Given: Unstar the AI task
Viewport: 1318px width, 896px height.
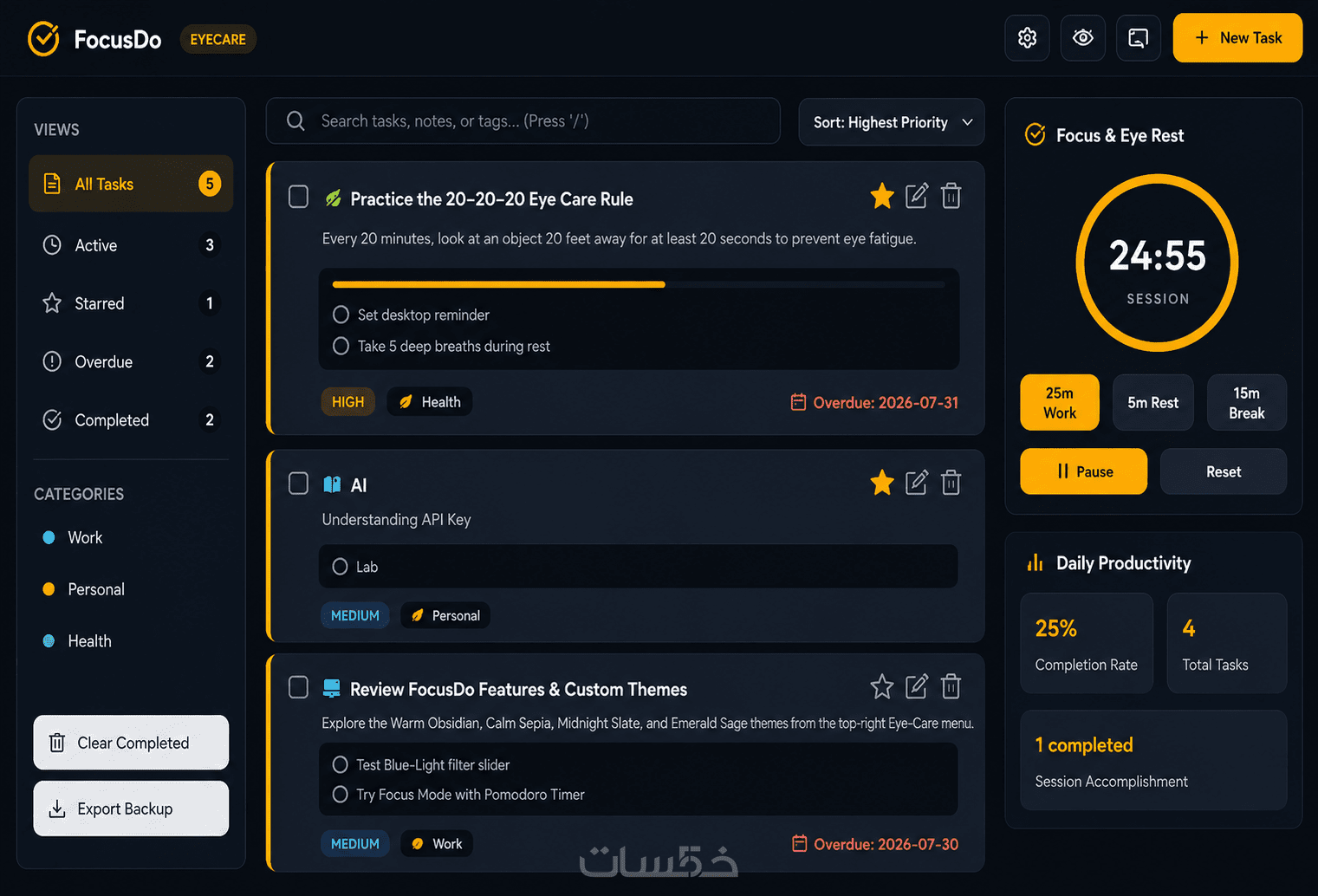Looking at the screenshot, I should click(882, 483).
